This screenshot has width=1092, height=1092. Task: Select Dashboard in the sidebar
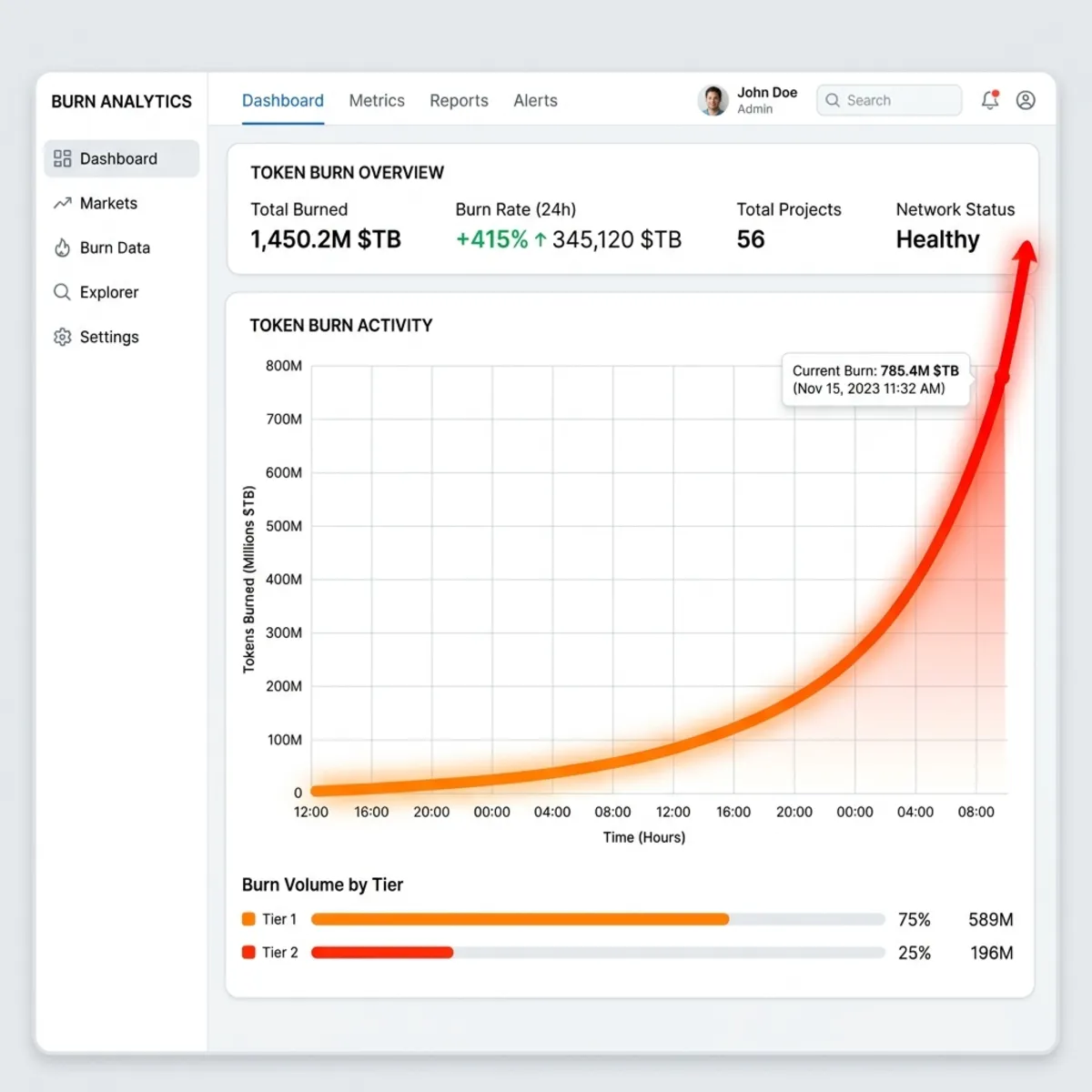(x=122, y=158)
